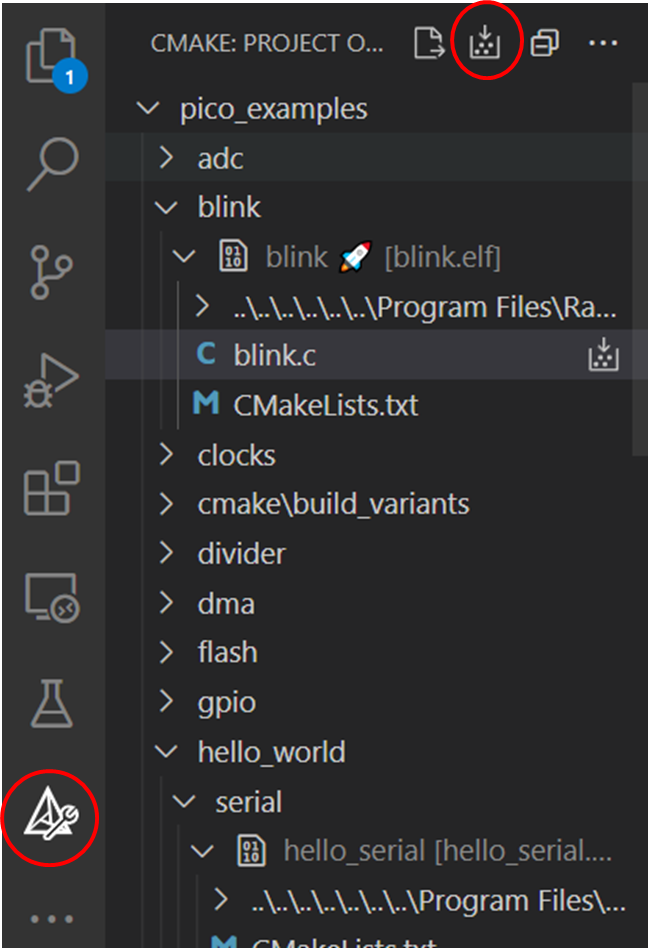Open the Source Control view
The image size is (648, 948).
click(51, 270)
